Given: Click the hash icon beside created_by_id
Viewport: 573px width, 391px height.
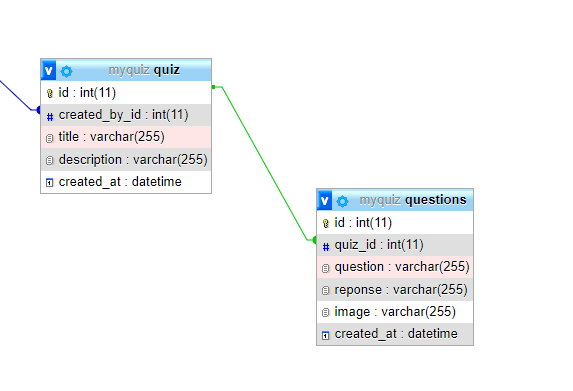Looking at the screenshot, I should coord(50,117).
